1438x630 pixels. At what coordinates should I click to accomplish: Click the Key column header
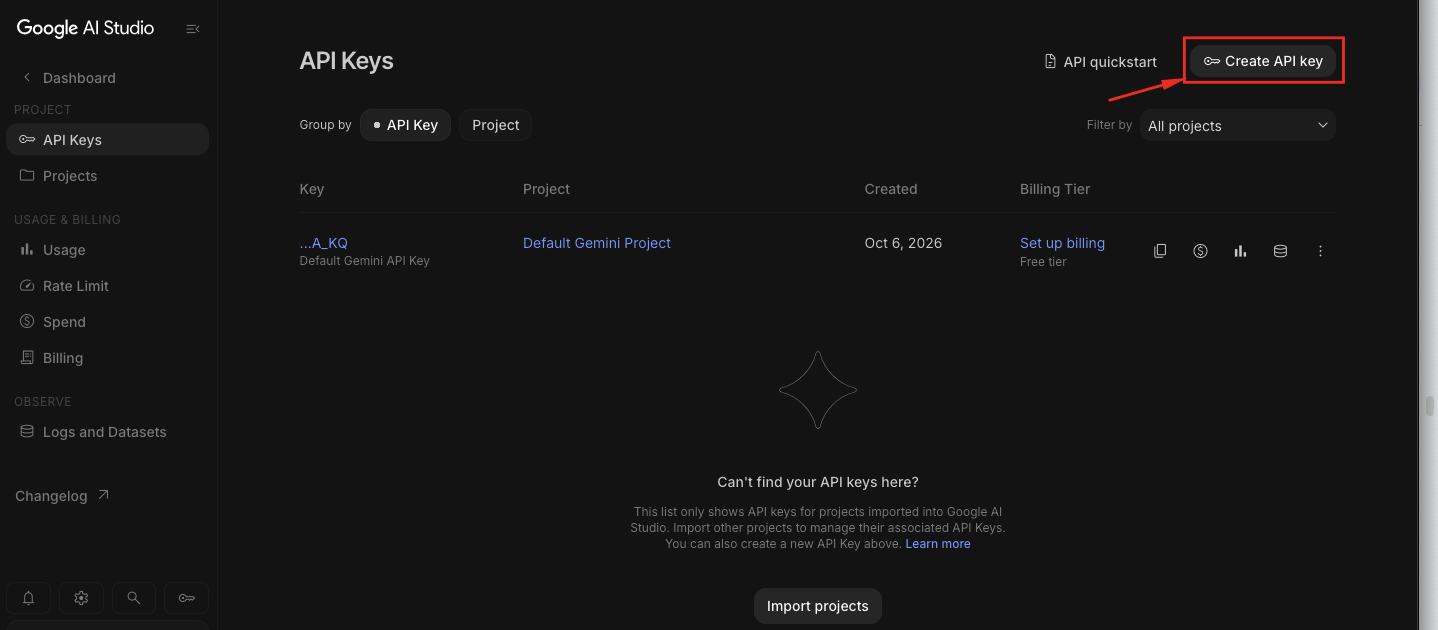tap(312, 189)
